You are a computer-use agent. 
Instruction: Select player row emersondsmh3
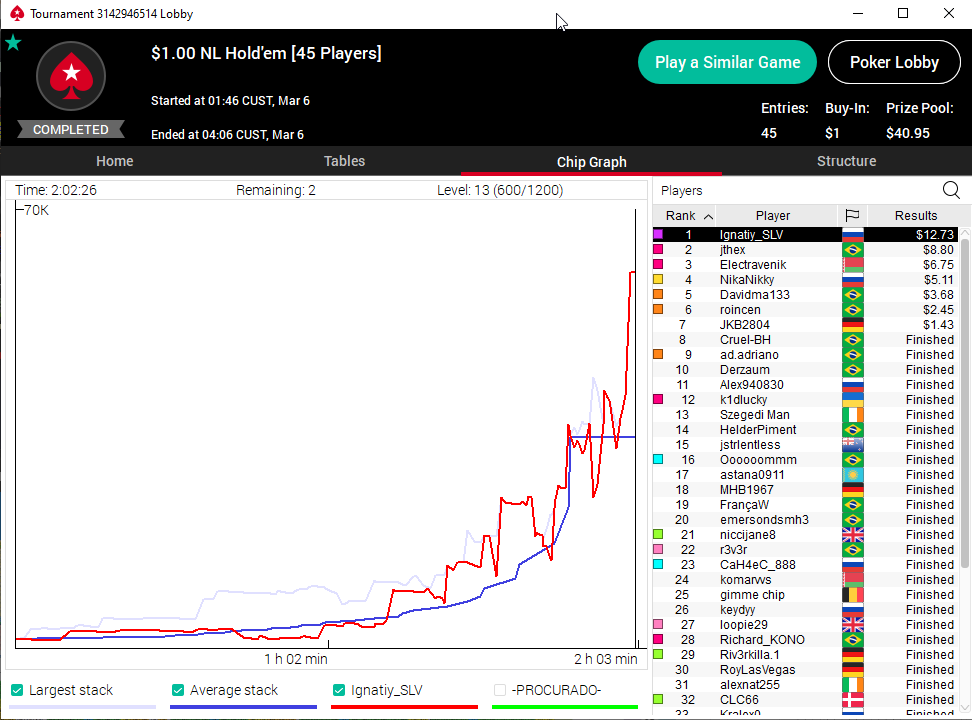click(x=805, y=520)
